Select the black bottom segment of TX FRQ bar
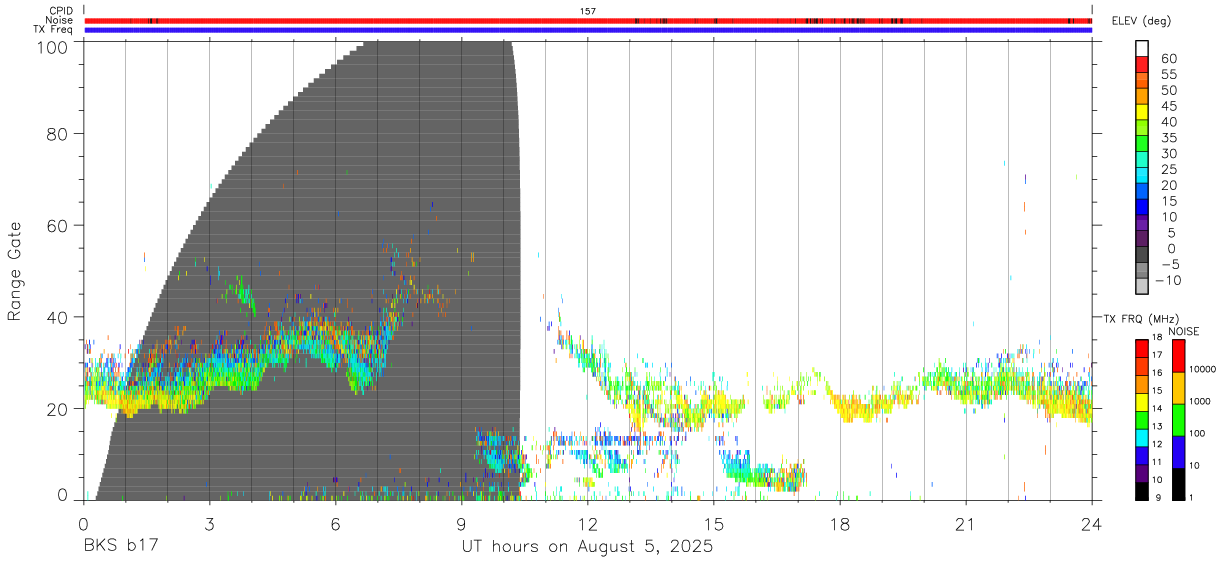 tap(1141, 492)
